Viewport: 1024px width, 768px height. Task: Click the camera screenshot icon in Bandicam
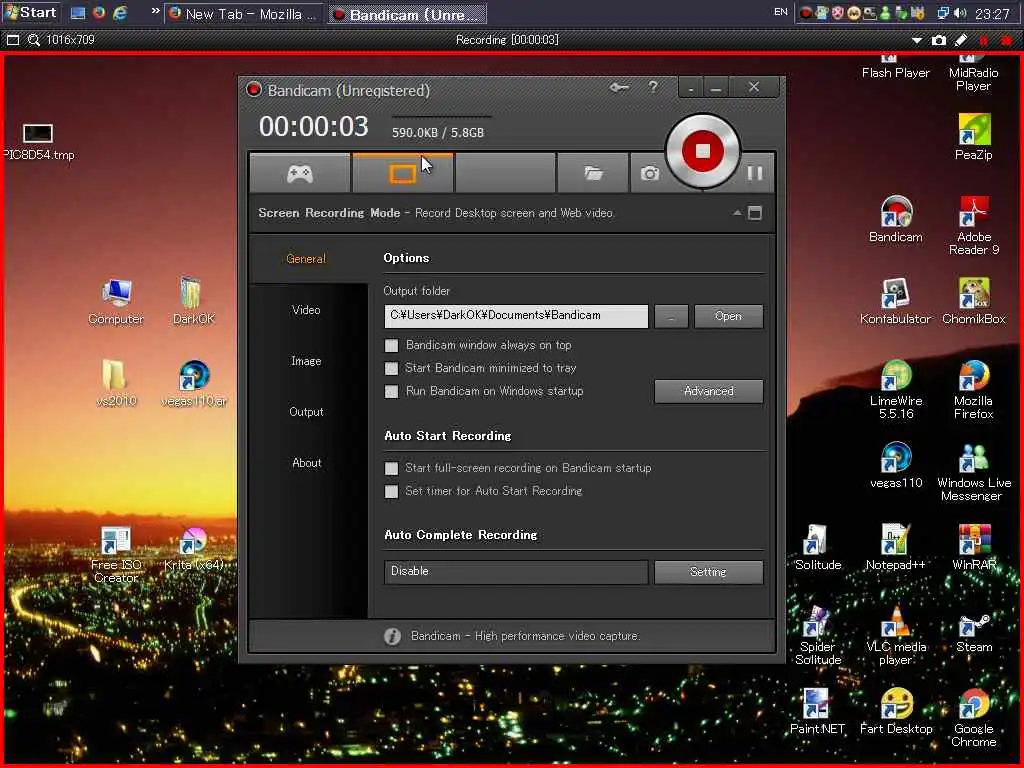[649, 174]
